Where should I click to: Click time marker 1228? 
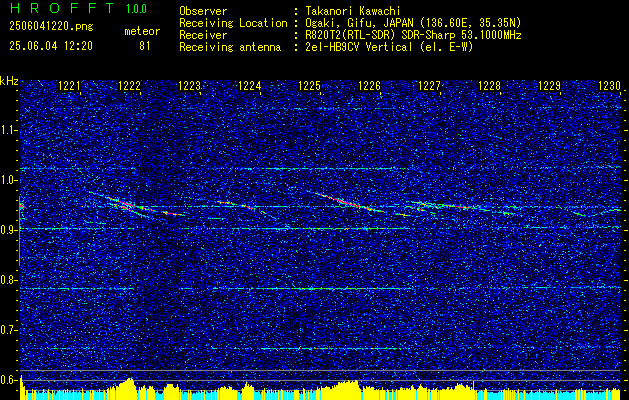[489, 85]
